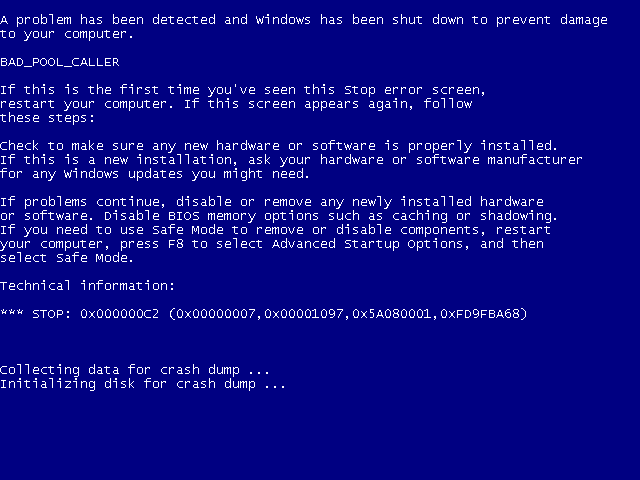Click the 'these steps:' text
Screen dimensions: 640x480
47,118
